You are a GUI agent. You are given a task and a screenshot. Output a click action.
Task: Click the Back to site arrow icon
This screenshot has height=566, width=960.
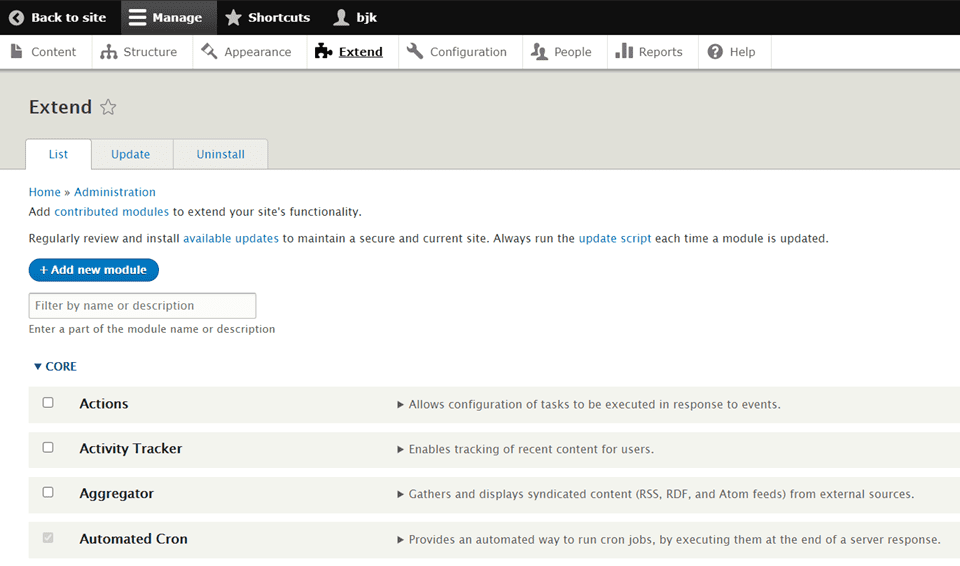[17, 17]
